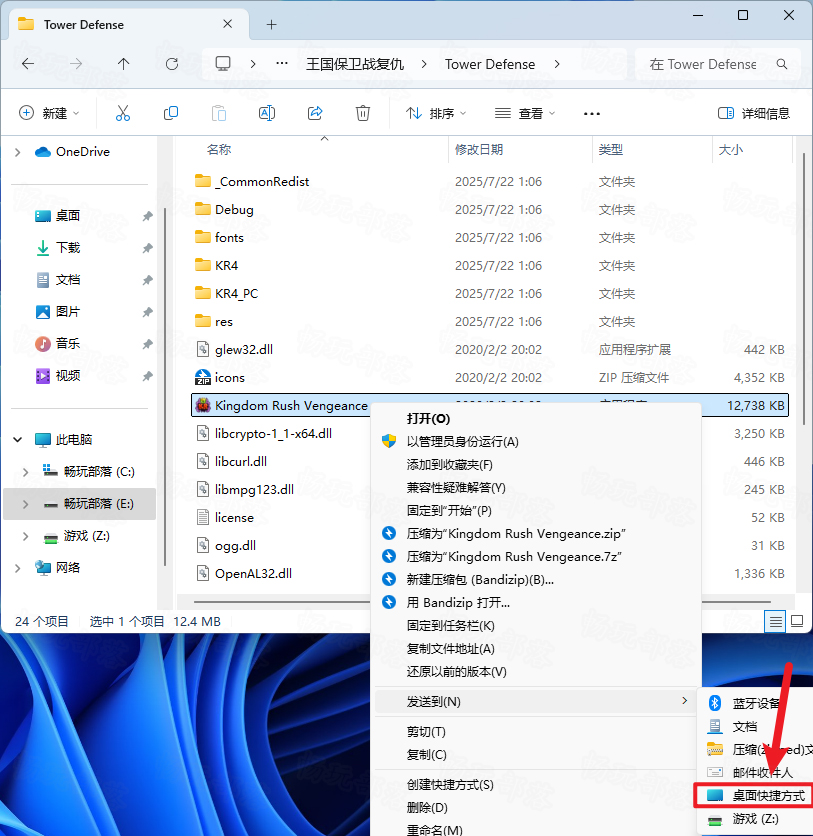Open the Videos quick access item
Screen dimensions: 813x836
click(68, 375)
